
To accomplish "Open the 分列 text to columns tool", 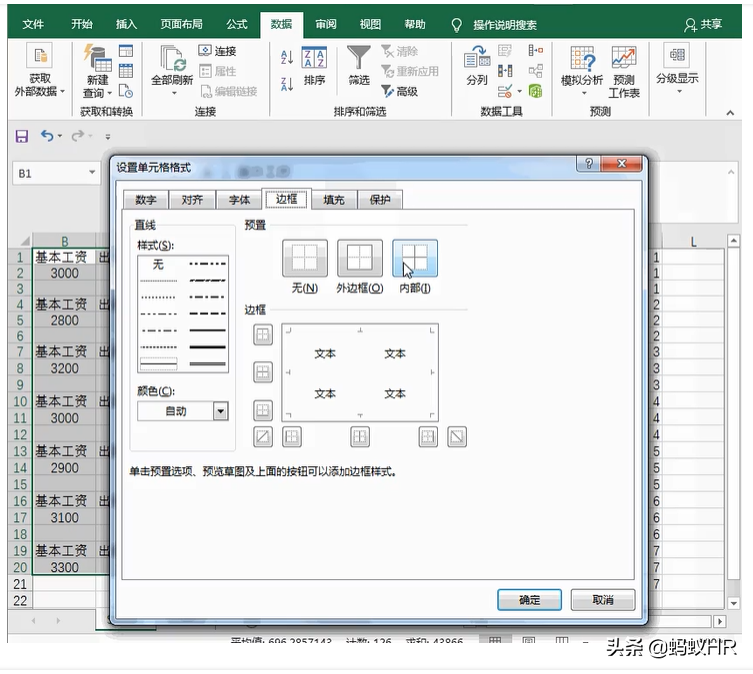I will coord(477,65).
